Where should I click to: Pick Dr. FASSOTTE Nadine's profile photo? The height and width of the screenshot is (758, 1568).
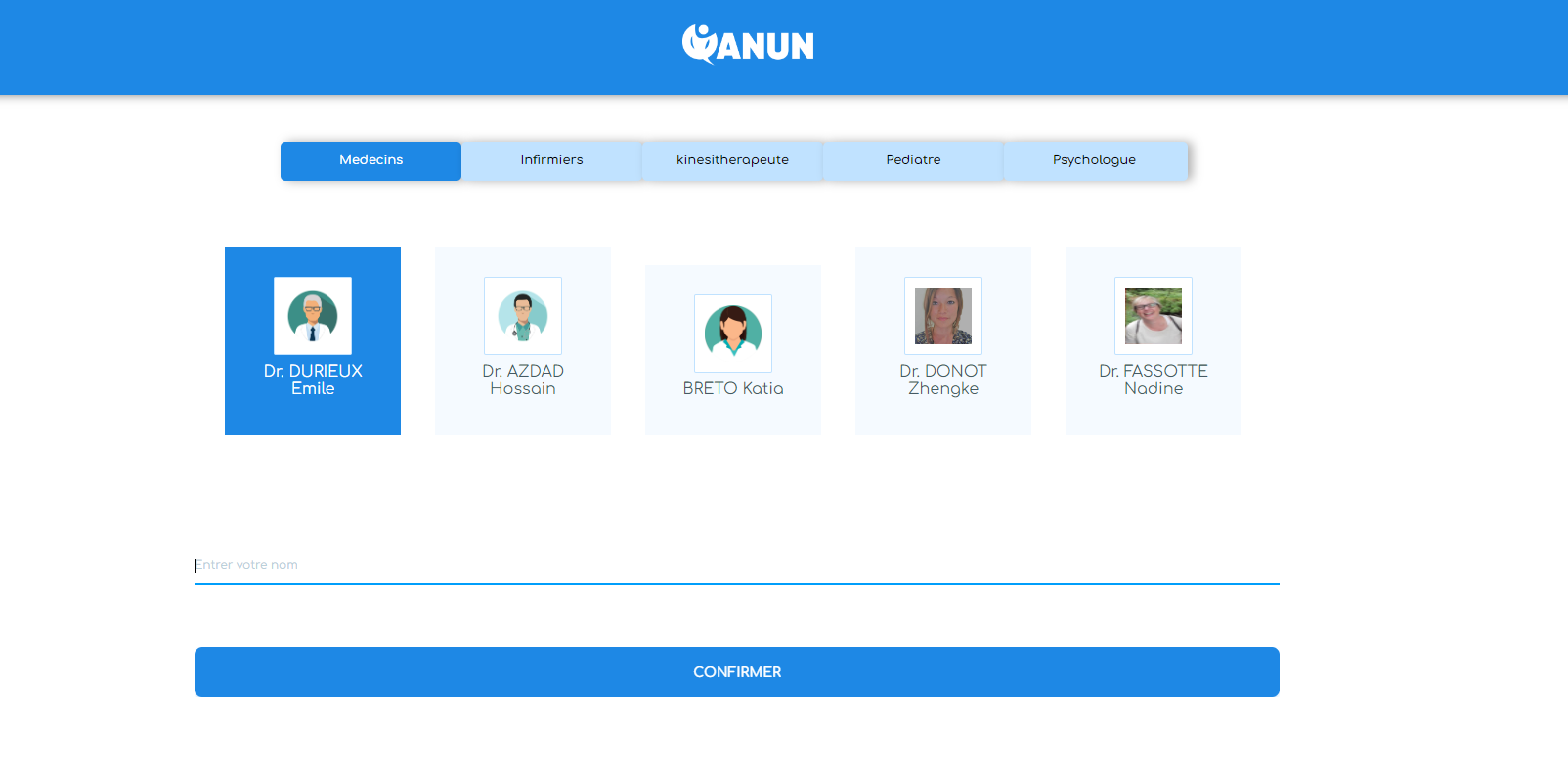pos(1154,316)
